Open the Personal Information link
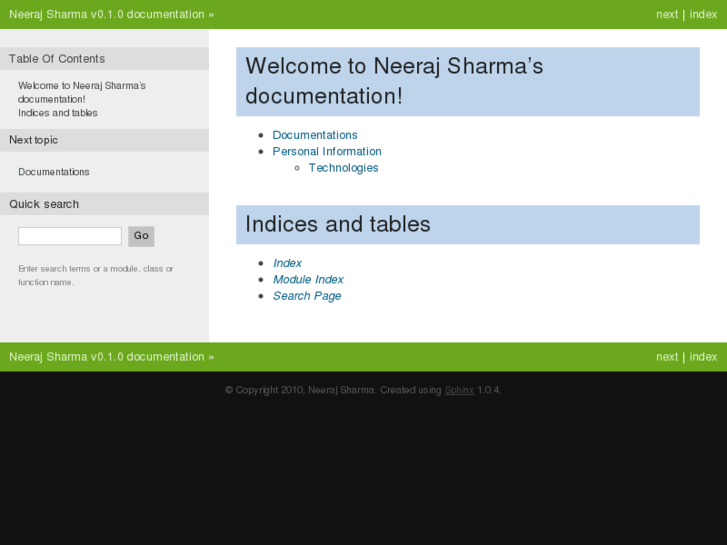727x545 pixels. pyautogui.click(x=327, y=151)
